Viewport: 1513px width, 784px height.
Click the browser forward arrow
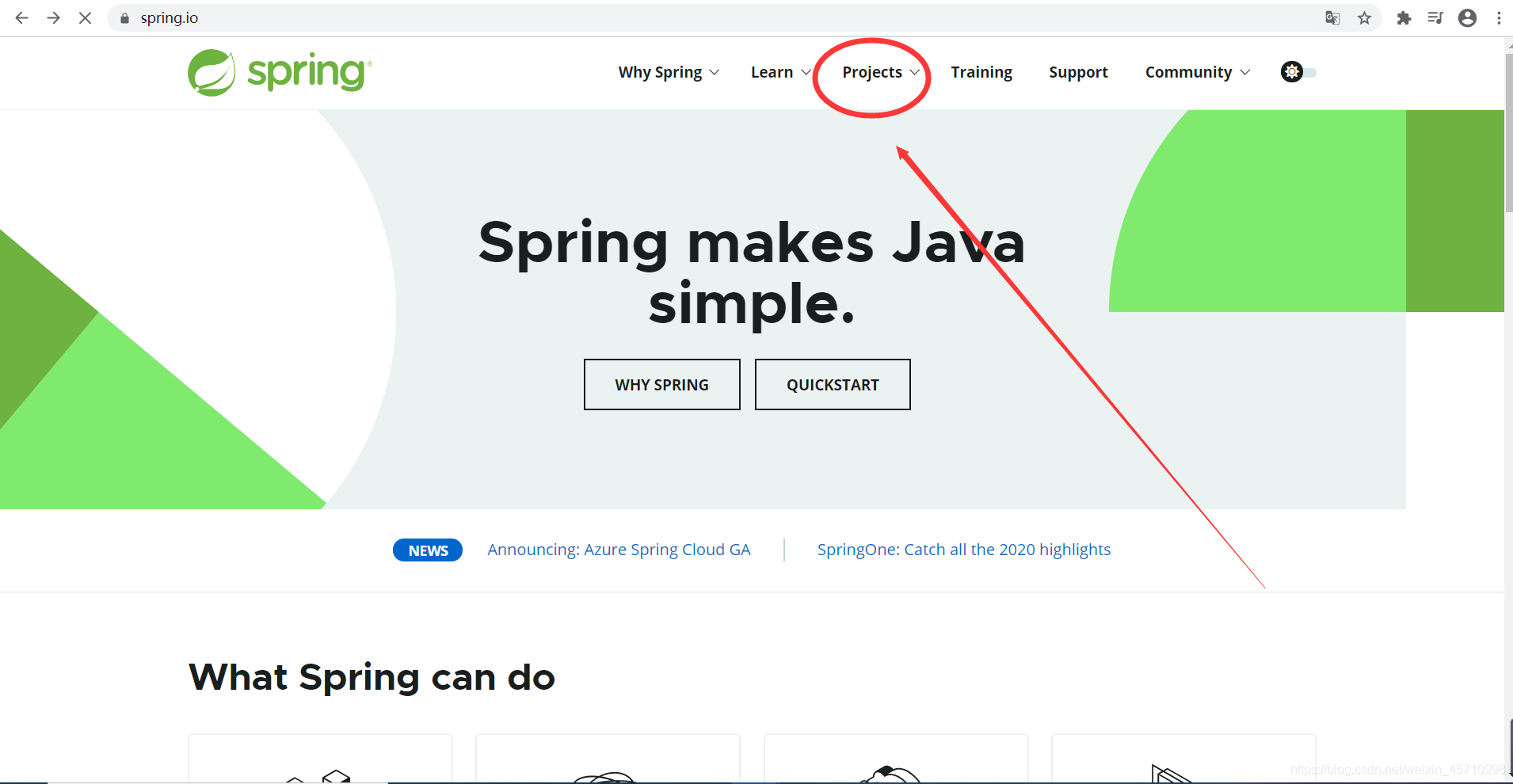tap(53, 17)
